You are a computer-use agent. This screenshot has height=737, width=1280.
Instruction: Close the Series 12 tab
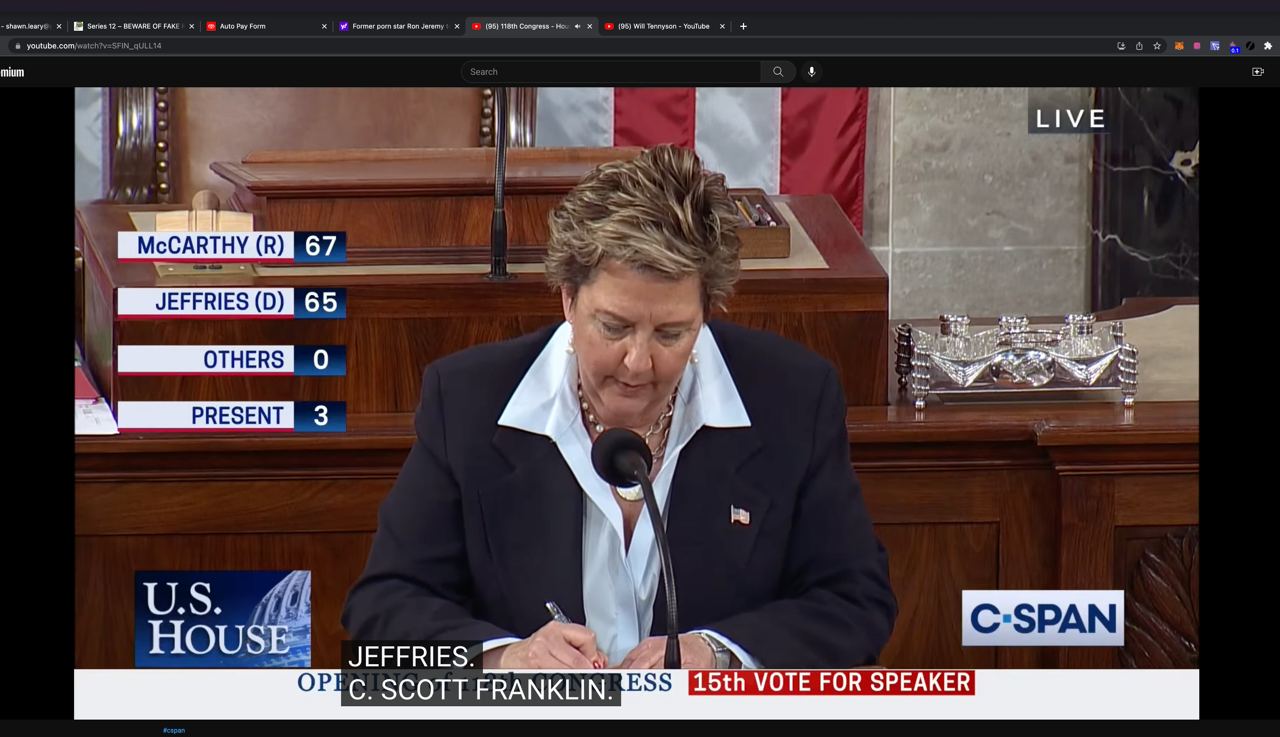pyautogui.click(x=191, y=26)
